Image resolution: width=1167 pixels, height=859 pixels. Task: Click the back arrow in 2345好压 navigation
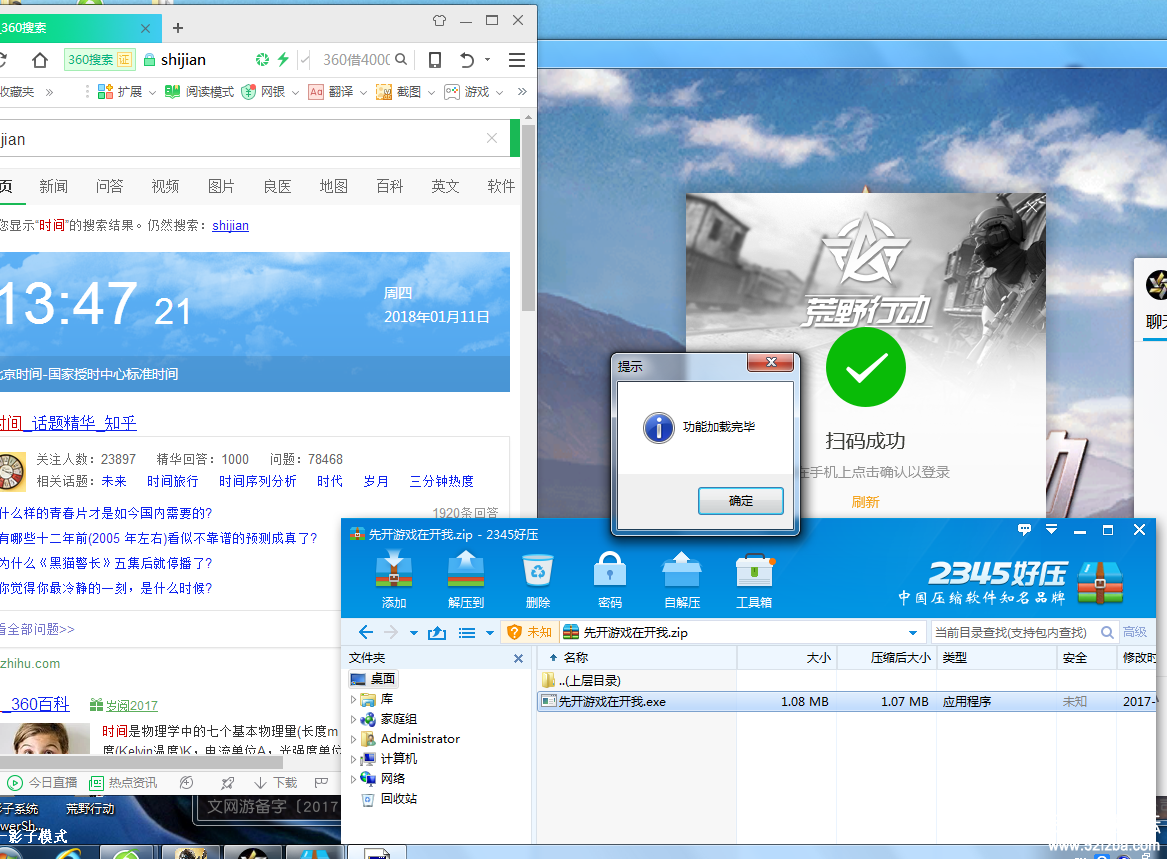coord(365,632)
